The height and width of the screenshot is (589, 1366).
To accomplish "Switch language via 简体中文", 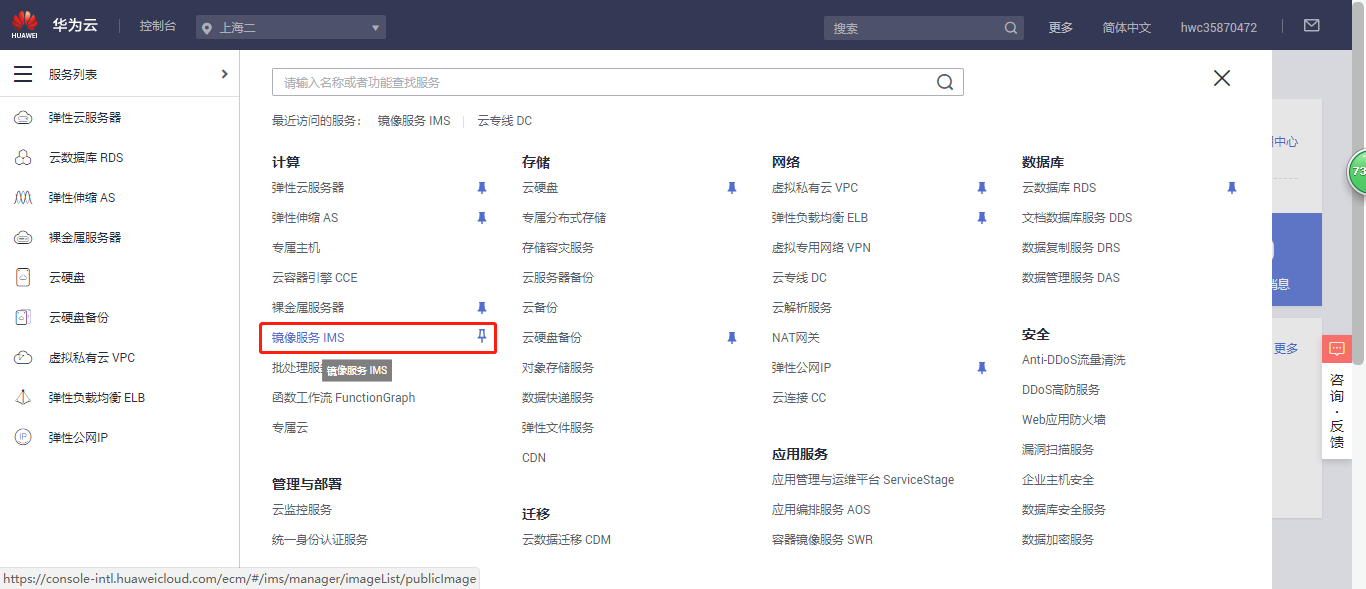I will [x=1127, y=27].
